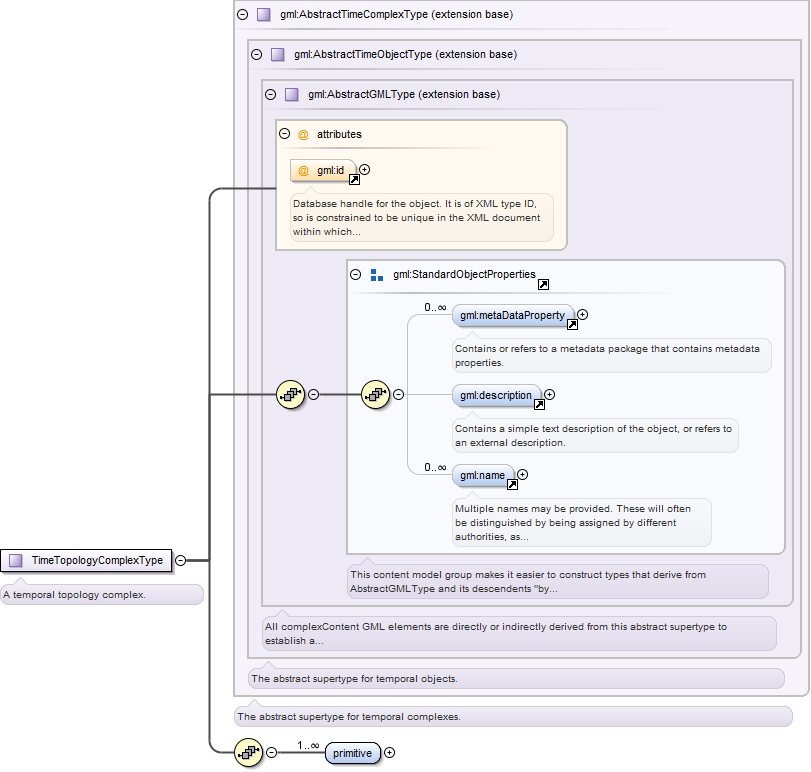Image resolution: width=811 pixels, height=772 pixels.
Task: Collapse the sequence compositor before primitive
Action: [x=272, y=753]
